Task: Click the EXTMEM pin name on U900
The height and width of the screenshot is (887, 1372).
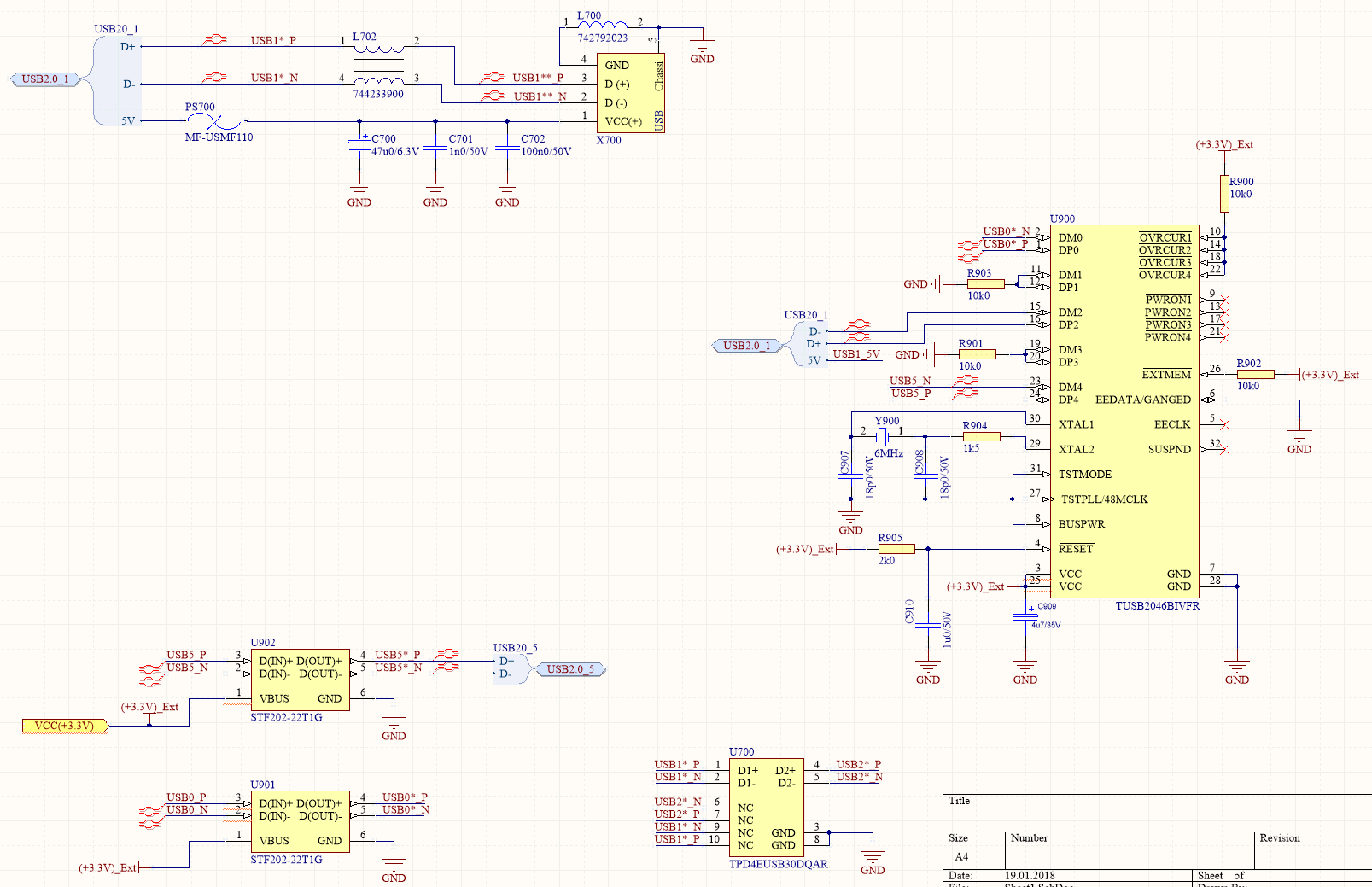Action: coord(1166,375)
